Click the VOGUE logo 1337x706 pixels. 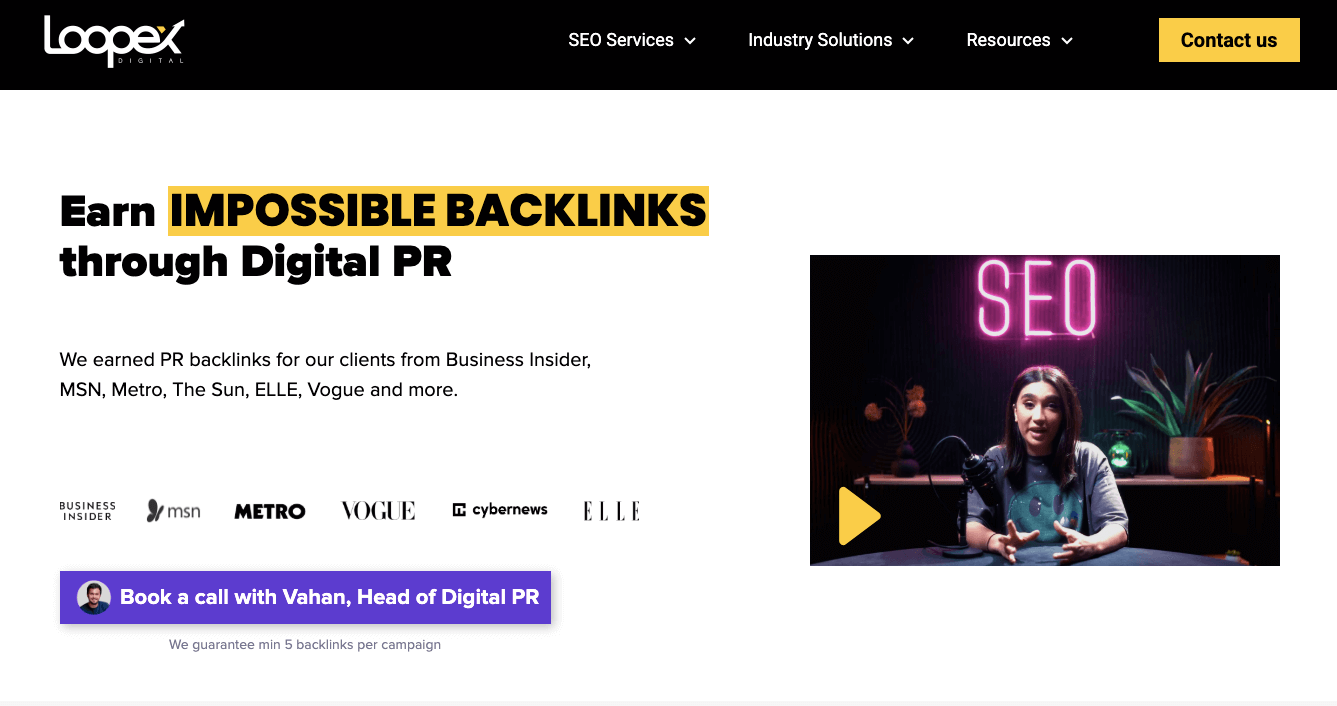(x=378, y=511)
